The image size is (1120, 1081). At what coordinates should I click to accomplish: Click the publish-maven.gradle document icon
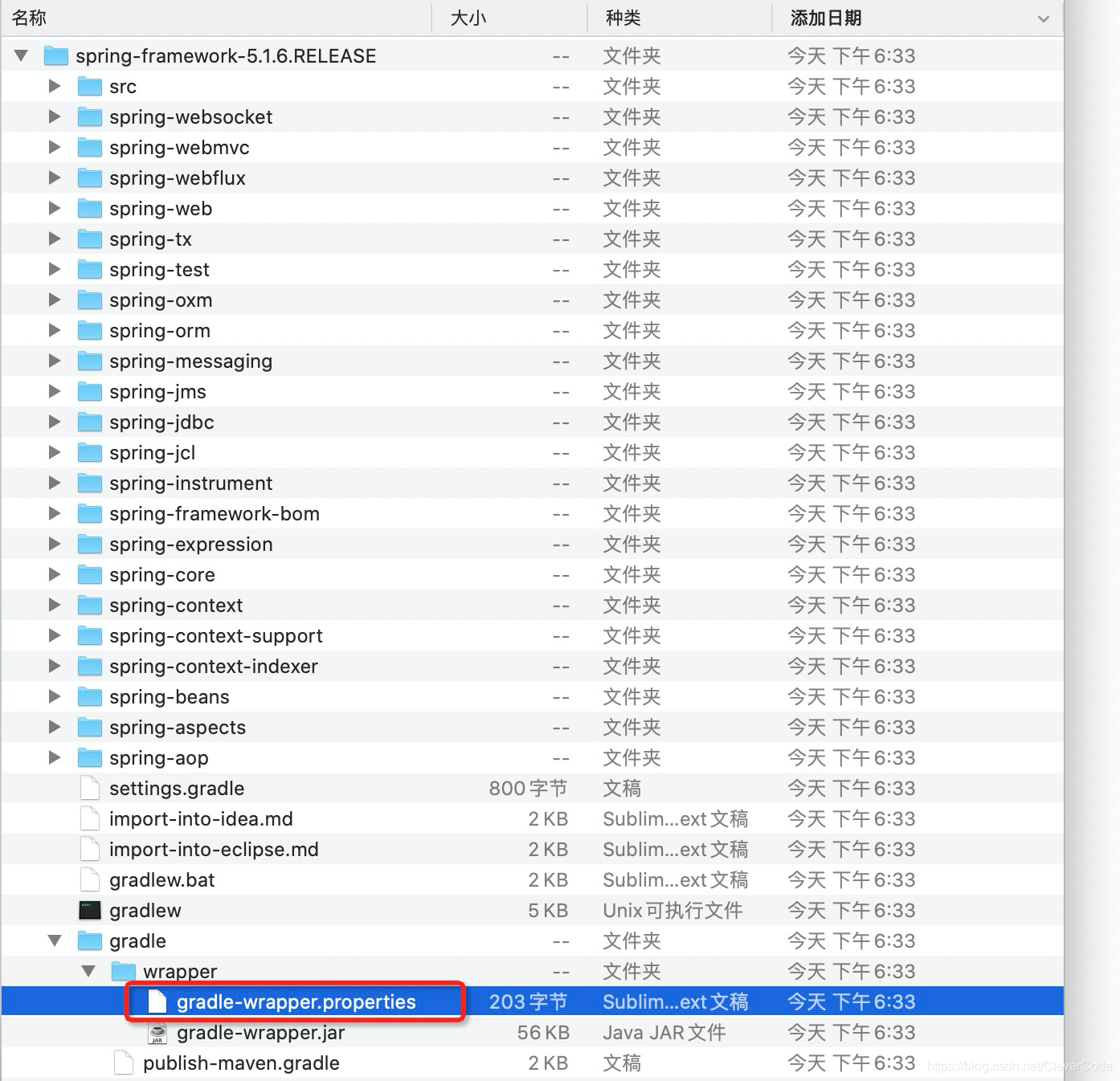pyautogui.click(x=124, y=1063)
